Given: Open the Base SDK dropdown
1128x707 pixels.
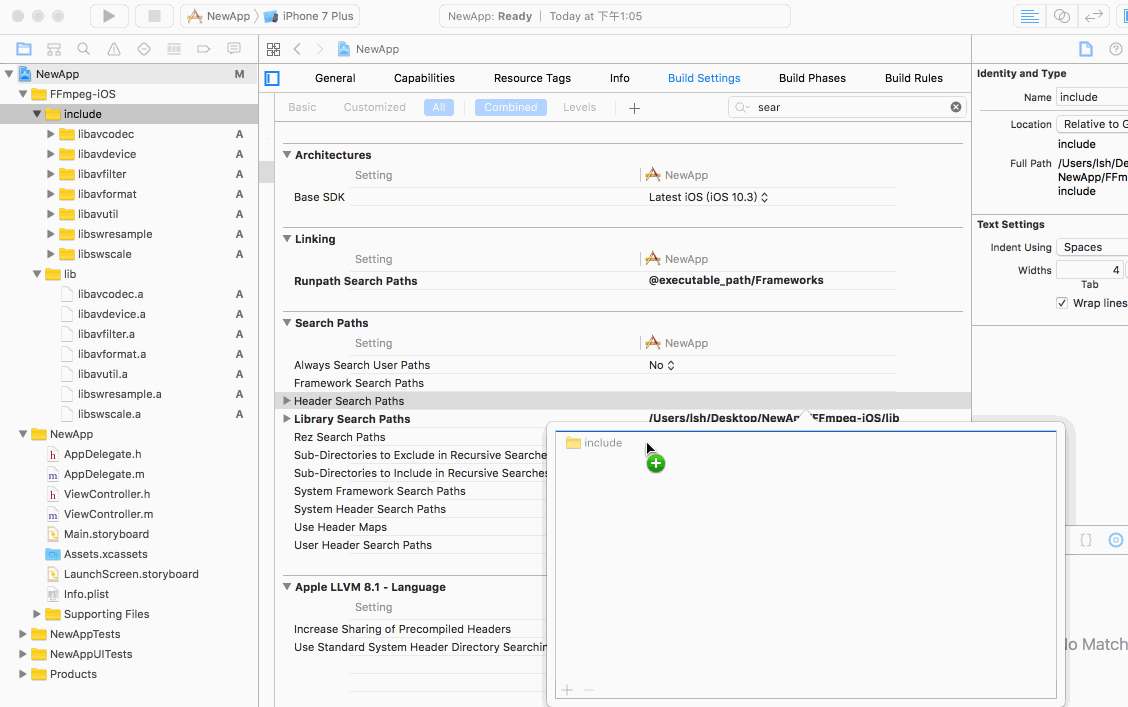Looking at the screenshot, I should click(x=709, y=197).
